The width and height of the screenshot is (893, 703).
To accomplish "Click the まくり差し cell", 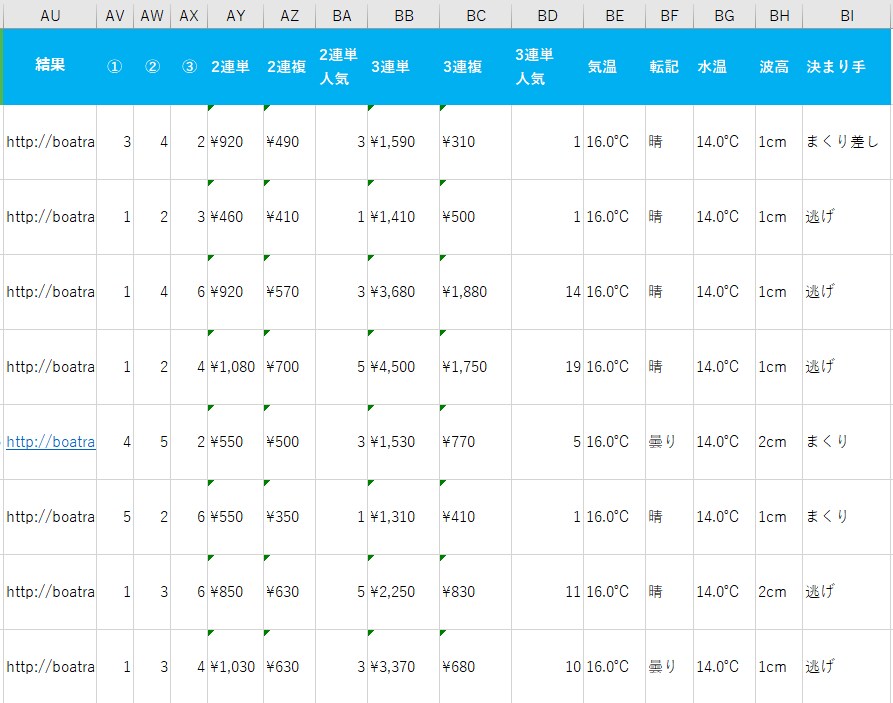I will pos(847,142).
